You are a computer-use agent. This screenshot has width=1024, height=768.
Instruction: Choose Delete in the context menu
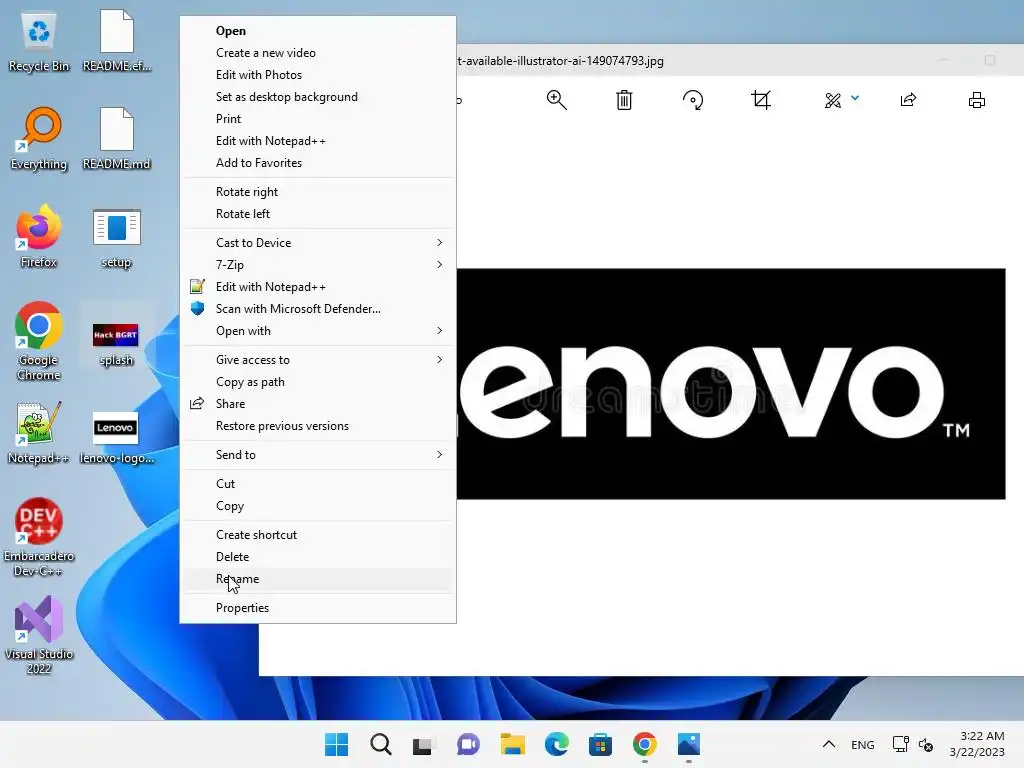point(318,557)
